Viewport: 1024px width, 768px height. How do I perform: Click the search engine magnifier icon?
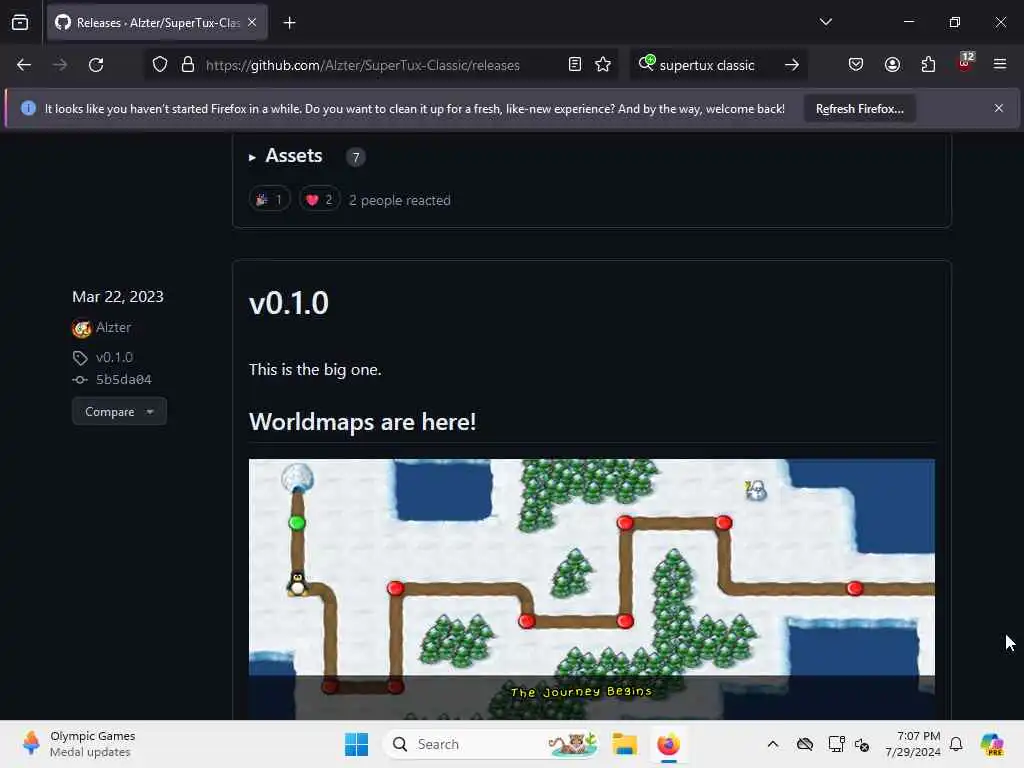(647, 63)
